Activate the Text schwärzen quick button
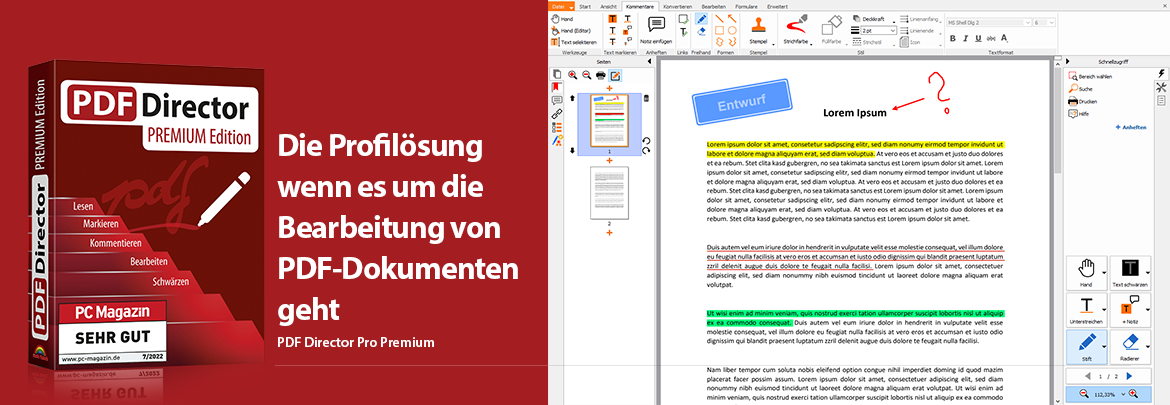The width and height of the screenshot is (1170, 405). pos(1128,272)
